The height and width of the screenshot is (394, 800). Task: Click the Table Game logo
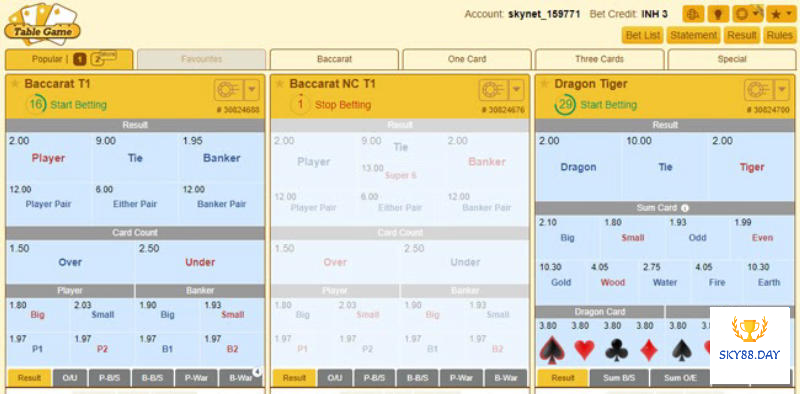click(x=42, y=24)
